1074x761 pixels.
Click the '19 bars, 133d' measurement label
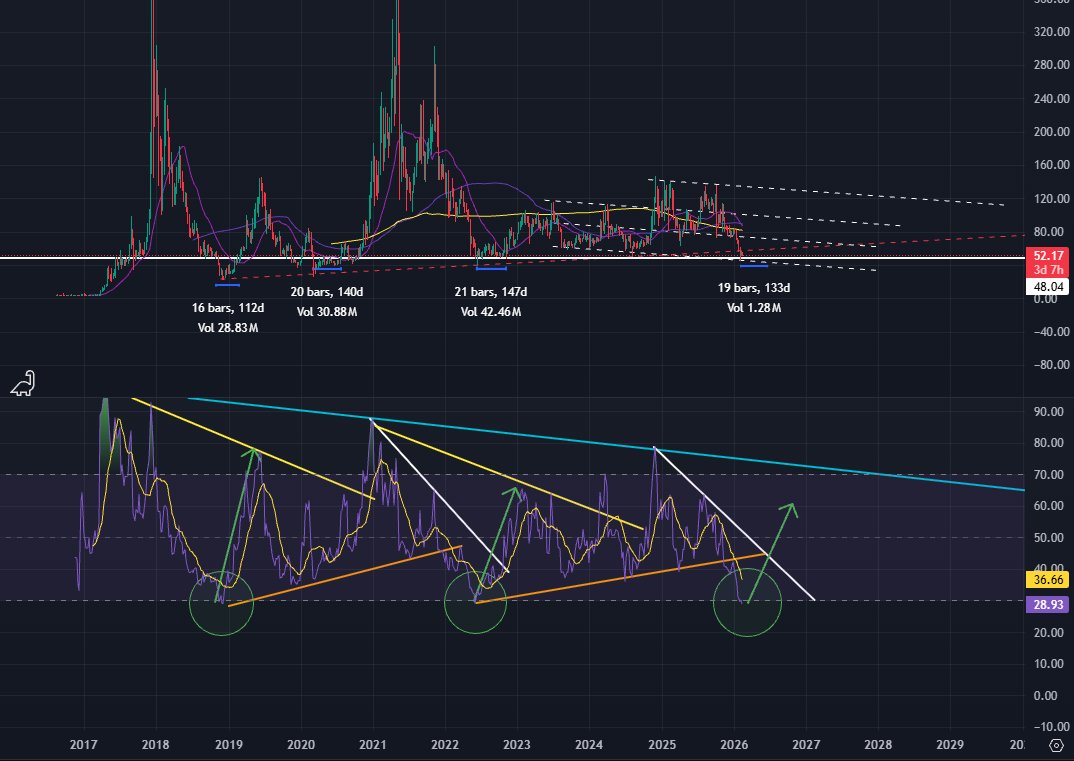(x=753, y=288)
